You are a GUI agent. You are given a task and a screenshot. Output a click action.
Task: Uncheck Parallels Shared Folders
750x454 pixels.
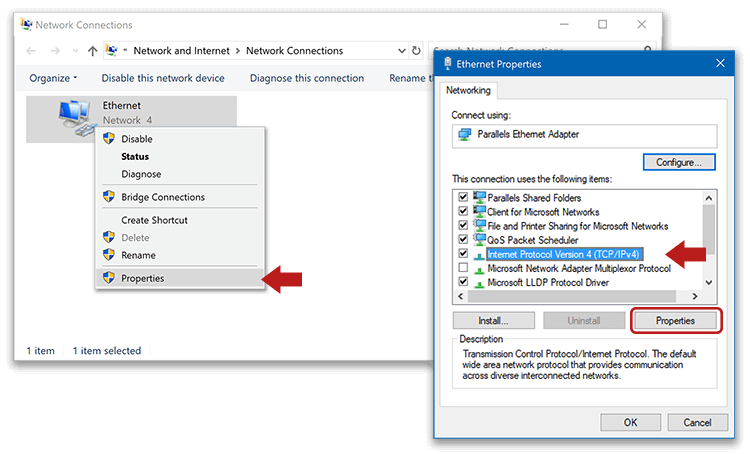463,197
